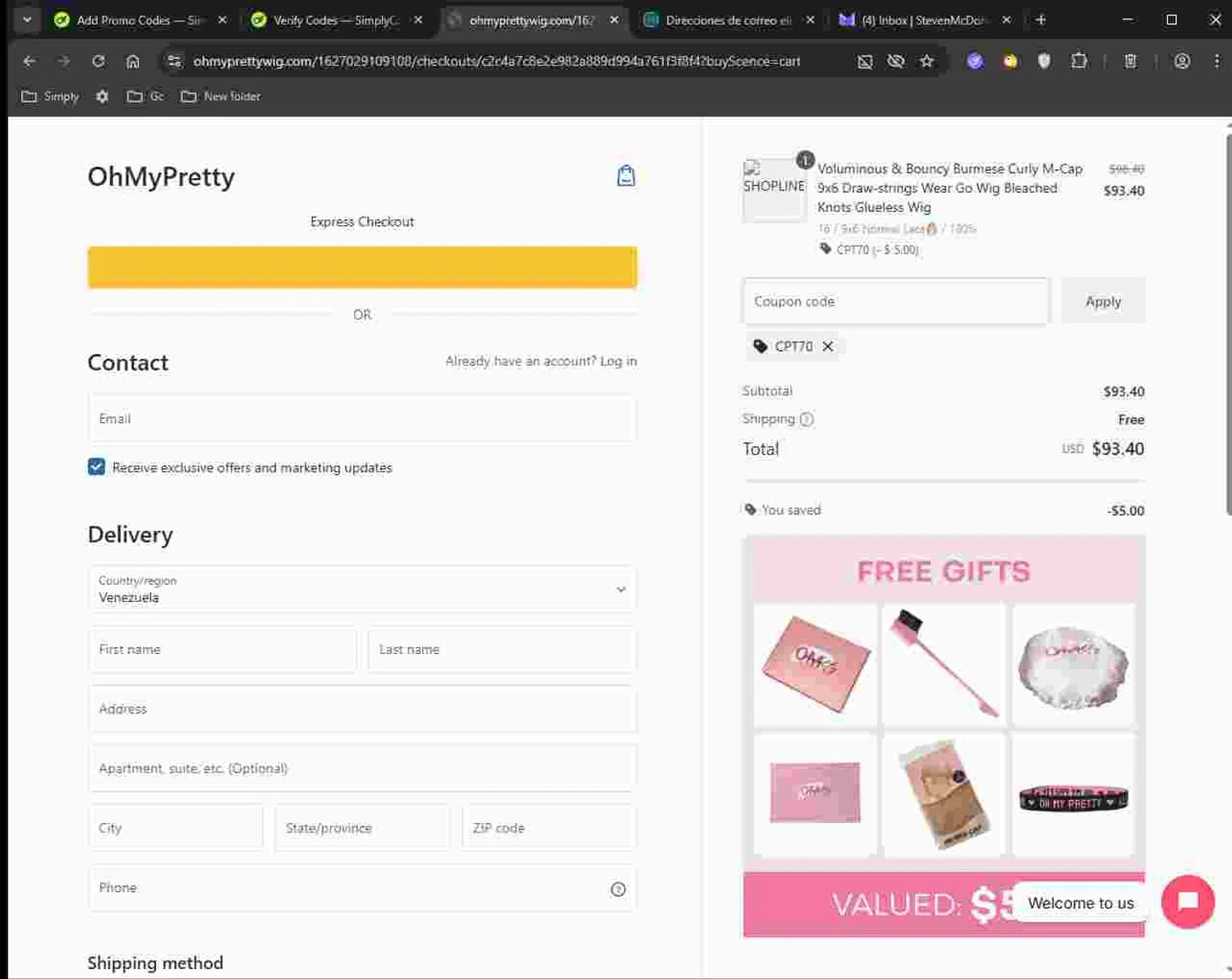
Task: Click the install/cast icon in address bar
Action: point(865,61)
